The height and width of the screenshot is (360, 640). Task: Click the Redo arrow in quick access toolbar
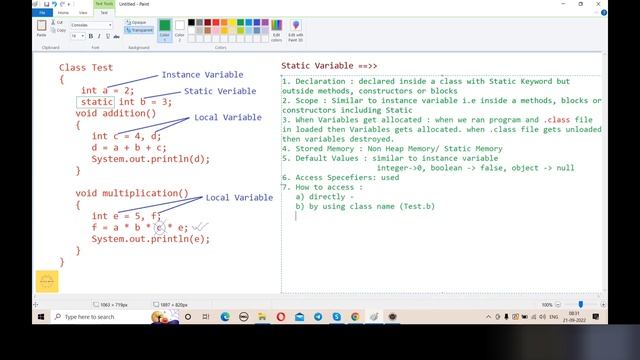(62, 4)
